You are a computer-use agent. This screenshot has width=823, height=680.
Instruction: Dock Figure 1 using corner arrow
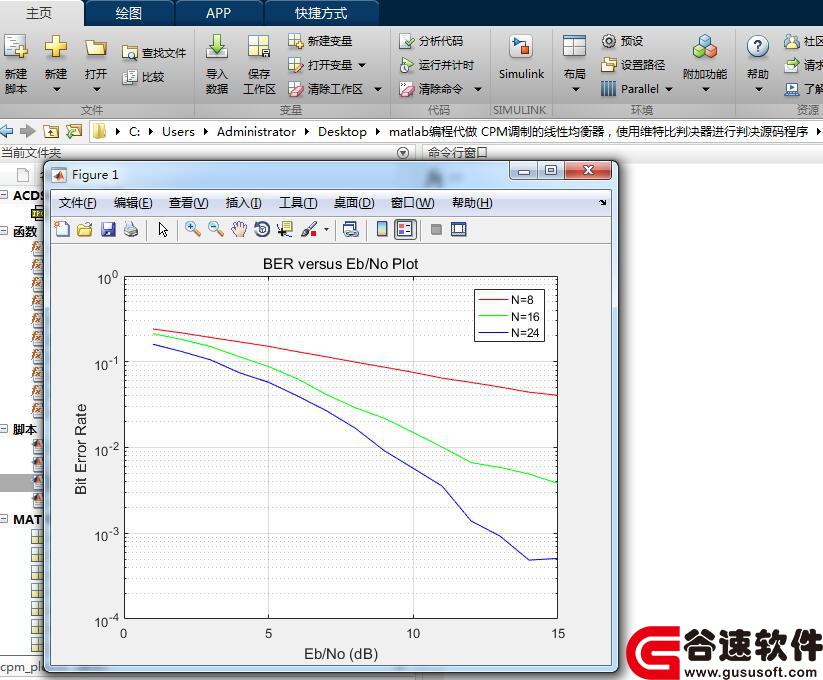click(603, 203)
